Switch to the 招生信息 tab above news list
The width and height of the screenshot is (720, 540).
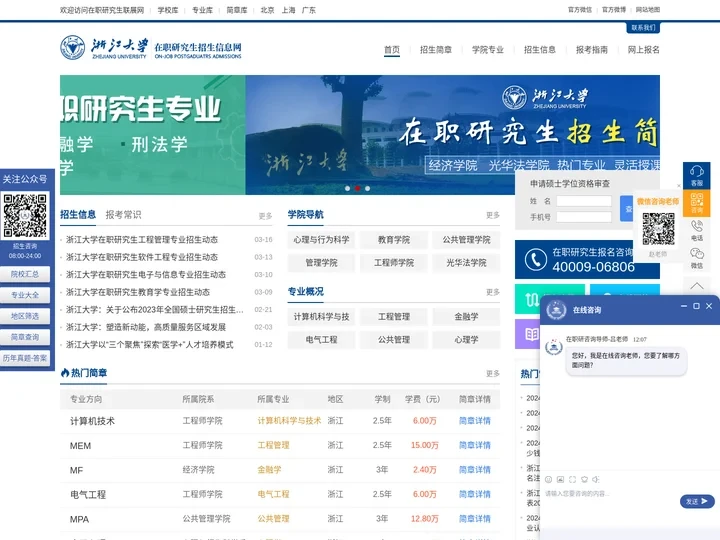[x=78, y=214]
